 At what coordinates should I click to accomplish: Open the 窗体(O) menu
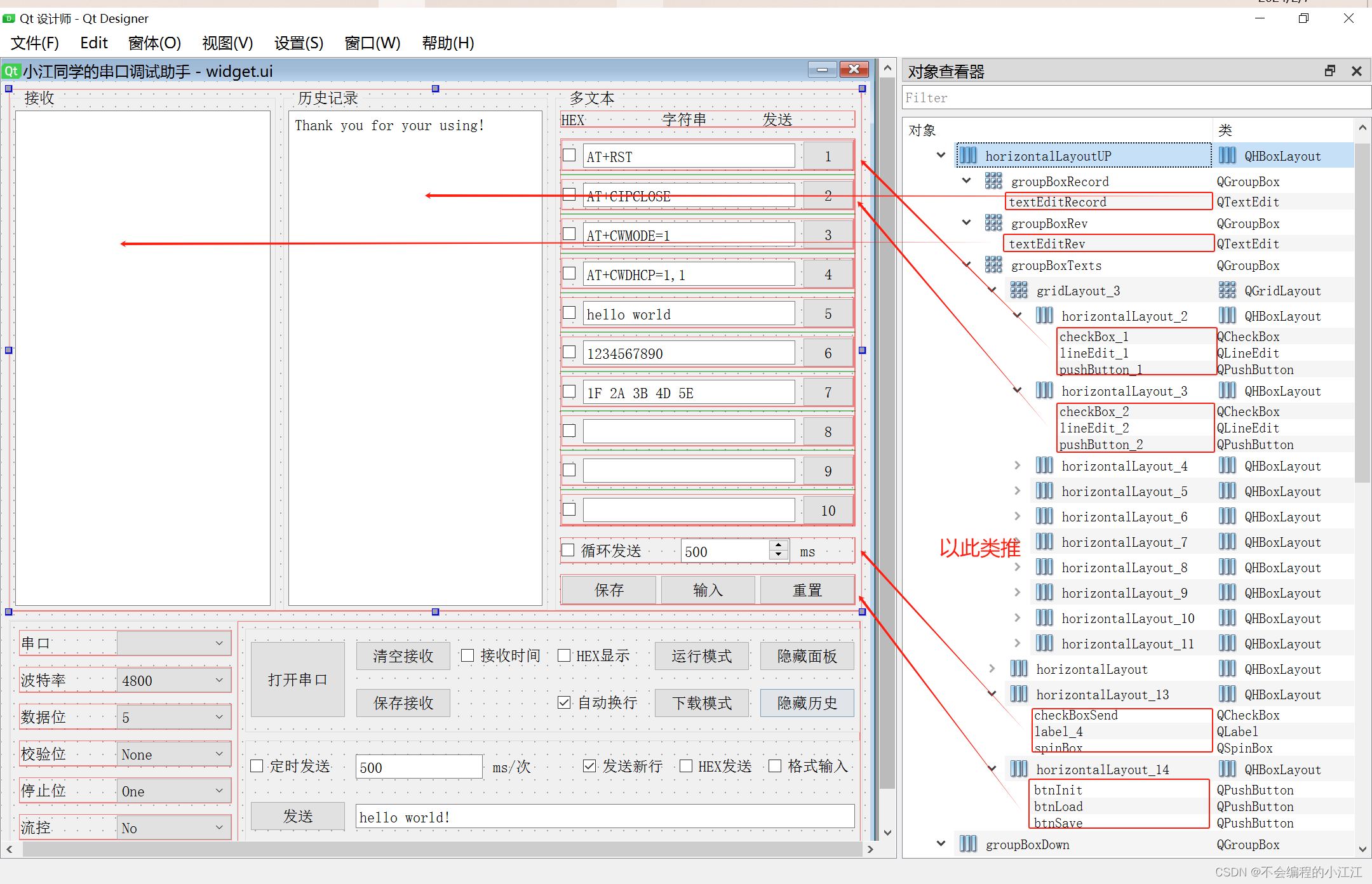tap(154, 43)
